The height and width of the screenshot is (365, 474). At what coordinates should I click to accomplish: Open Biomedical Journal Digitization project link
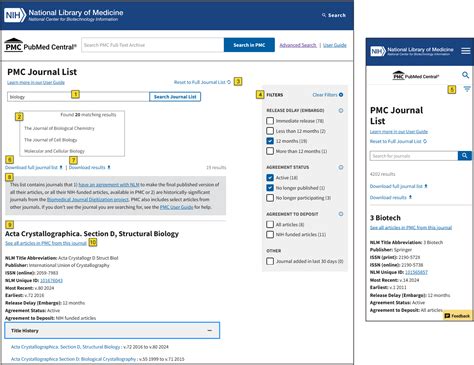[x=88, y=199]
